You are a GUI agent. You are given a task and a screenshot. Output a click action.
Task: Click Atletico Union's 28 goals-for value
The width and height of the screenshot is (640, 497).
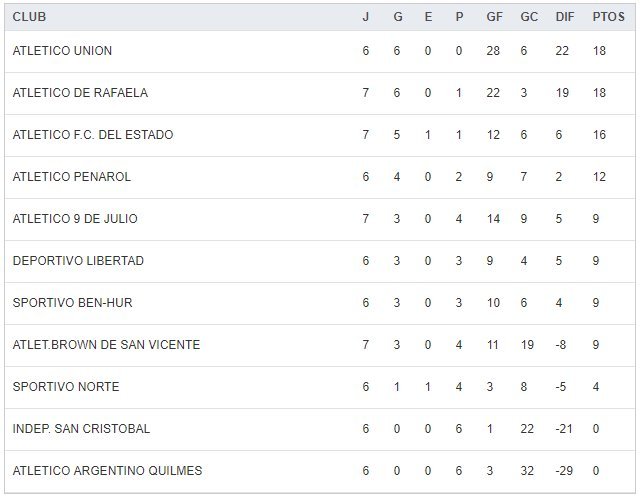point(494,51)
